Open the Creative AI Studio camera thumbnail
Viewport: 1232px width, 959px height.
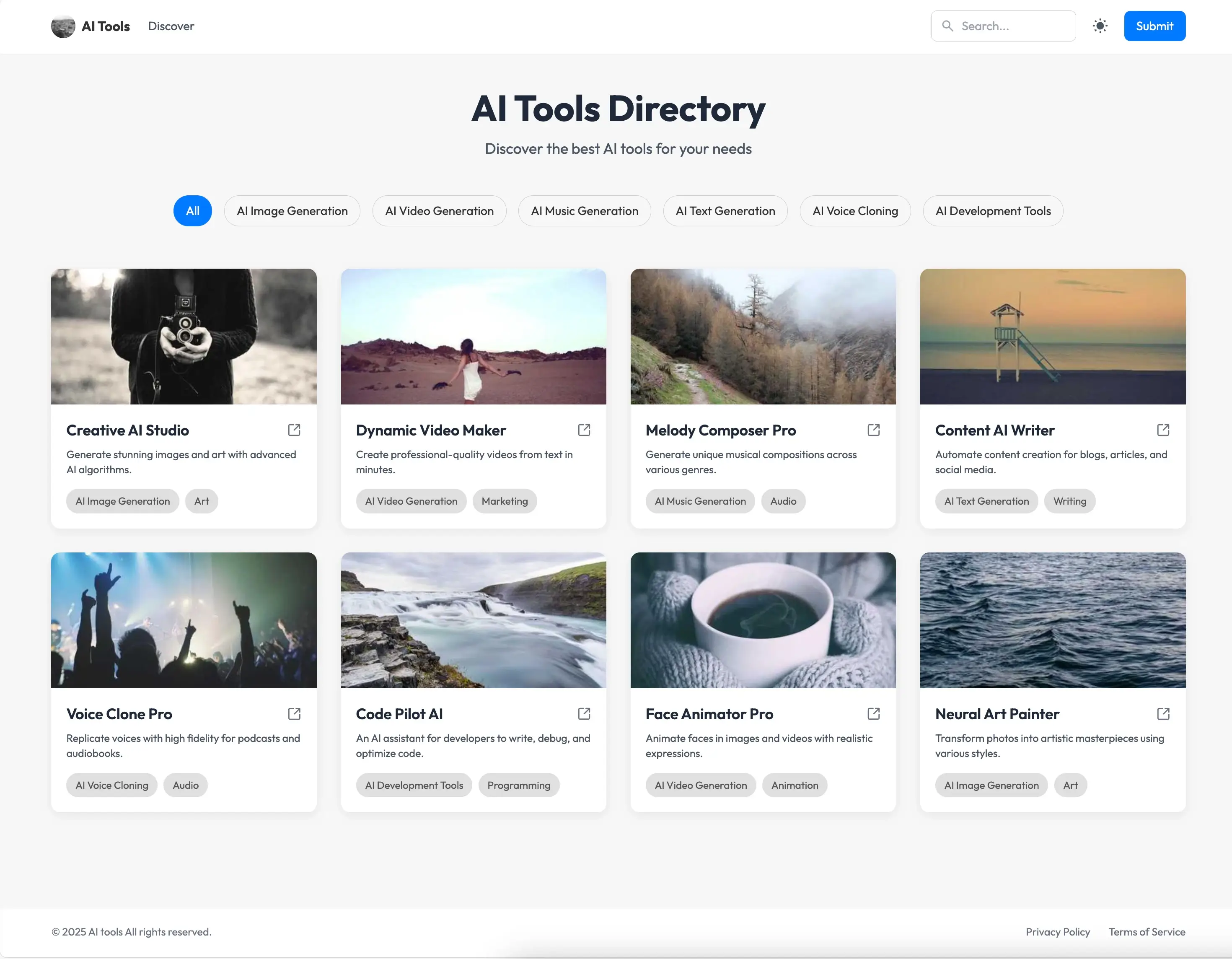(184, 336)
